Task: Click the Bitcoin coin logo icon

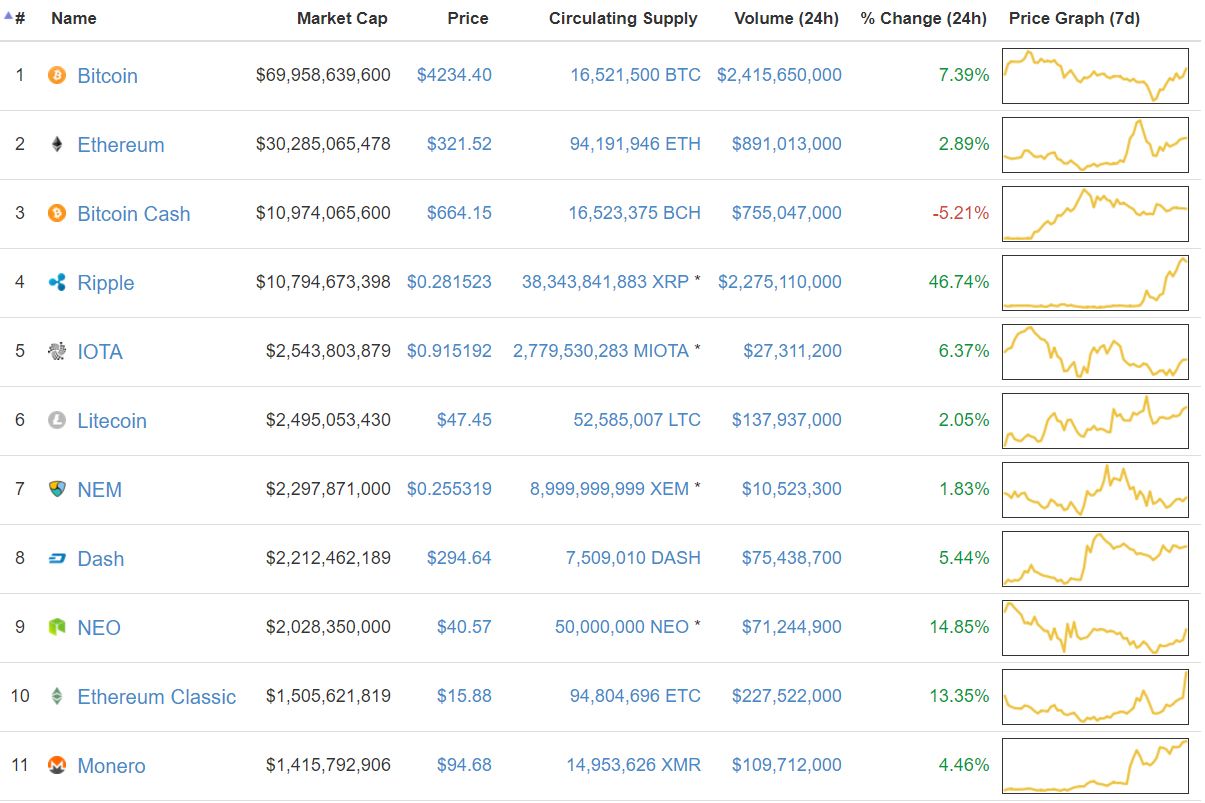Action: click(57, 75)
